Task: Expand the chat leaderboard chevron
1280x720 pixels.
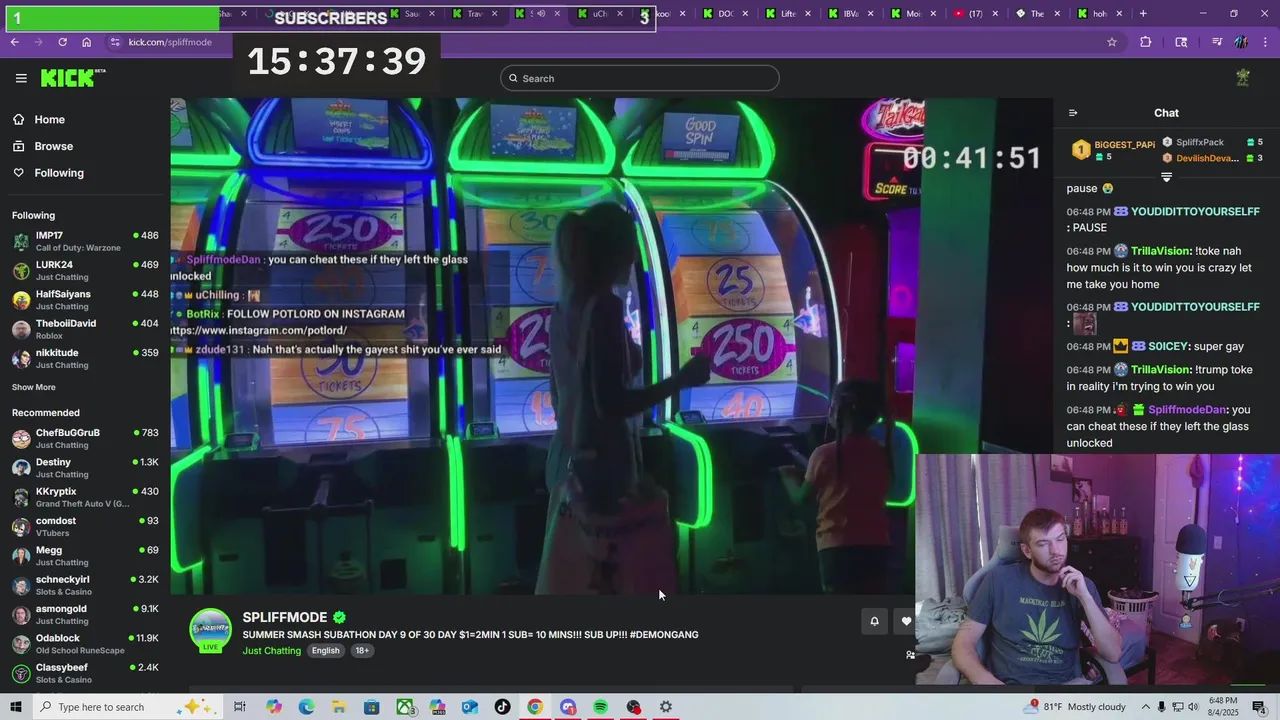Action: tap(1166, 177)
